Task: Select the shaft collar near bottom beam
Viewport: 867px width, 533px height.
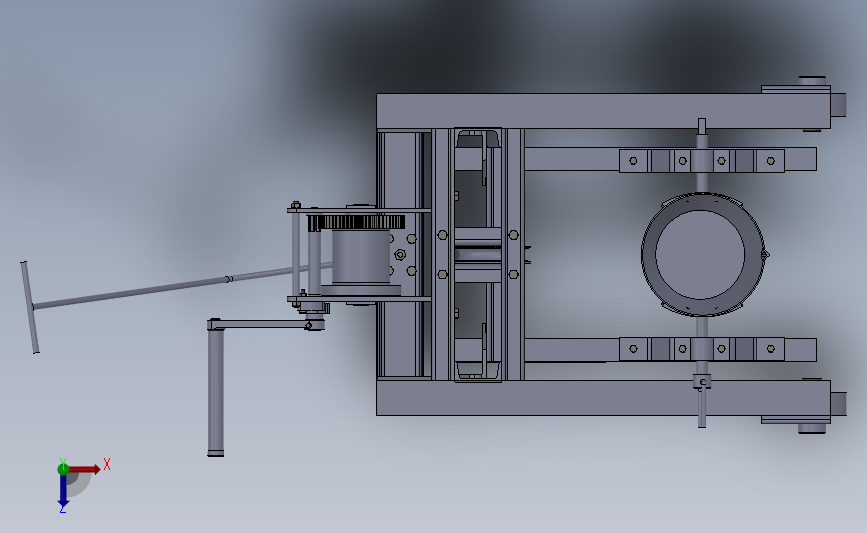Action: pos(702,382)
